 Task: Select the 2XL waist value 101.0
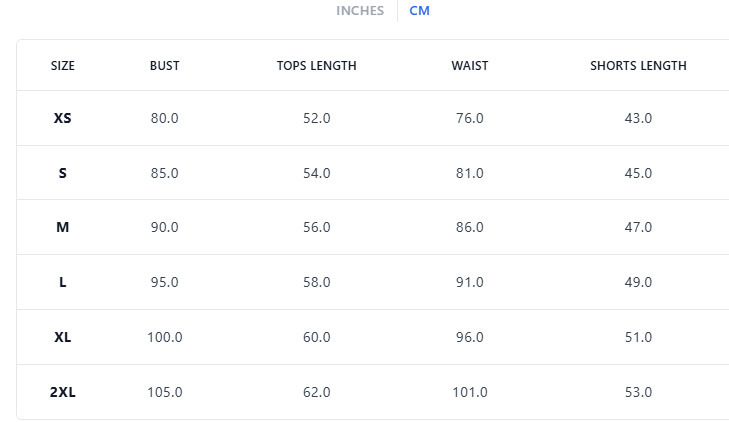pos(470,392)
